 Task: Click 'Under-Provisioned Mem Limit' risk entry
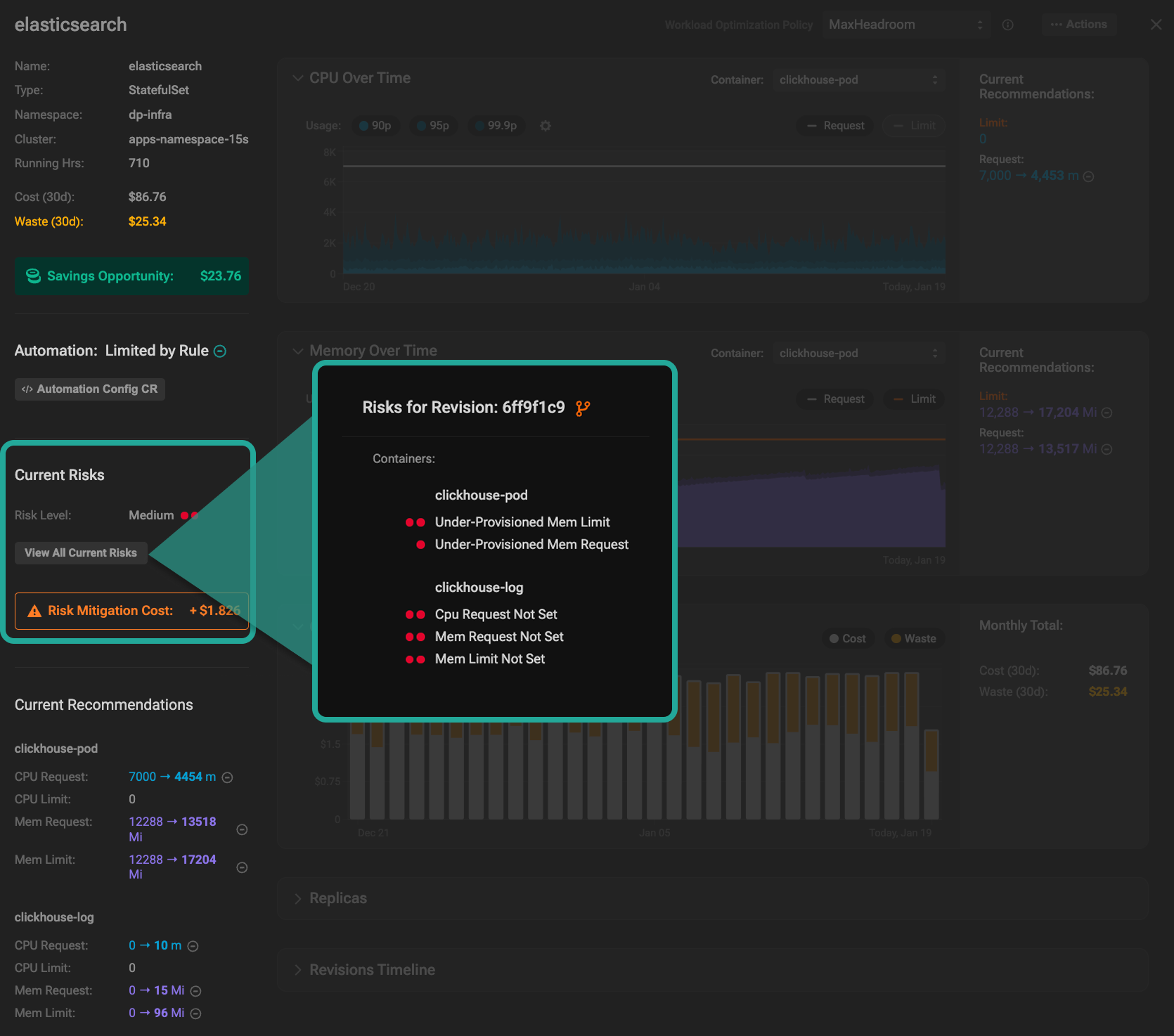pyautogui.click(x=522, y=522)
